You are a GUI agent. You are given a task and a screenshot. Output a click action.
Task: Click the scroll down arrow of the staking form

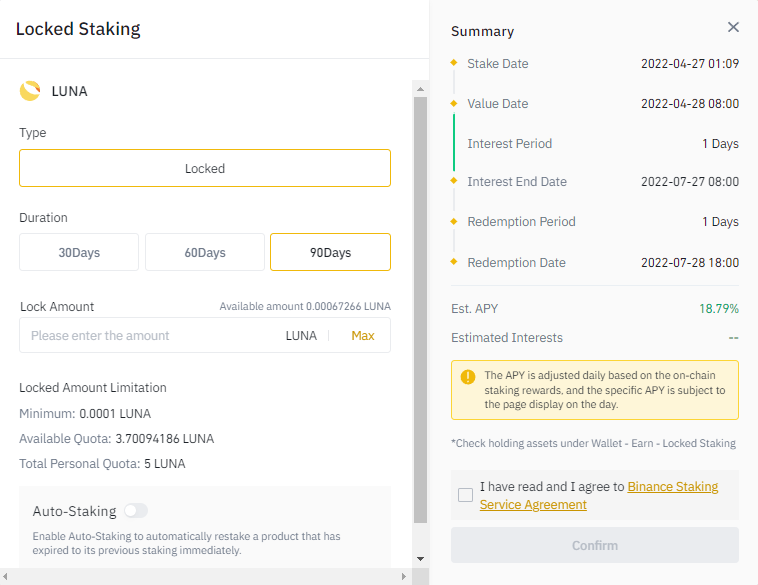pyautogui.click(x=420, y=558)
